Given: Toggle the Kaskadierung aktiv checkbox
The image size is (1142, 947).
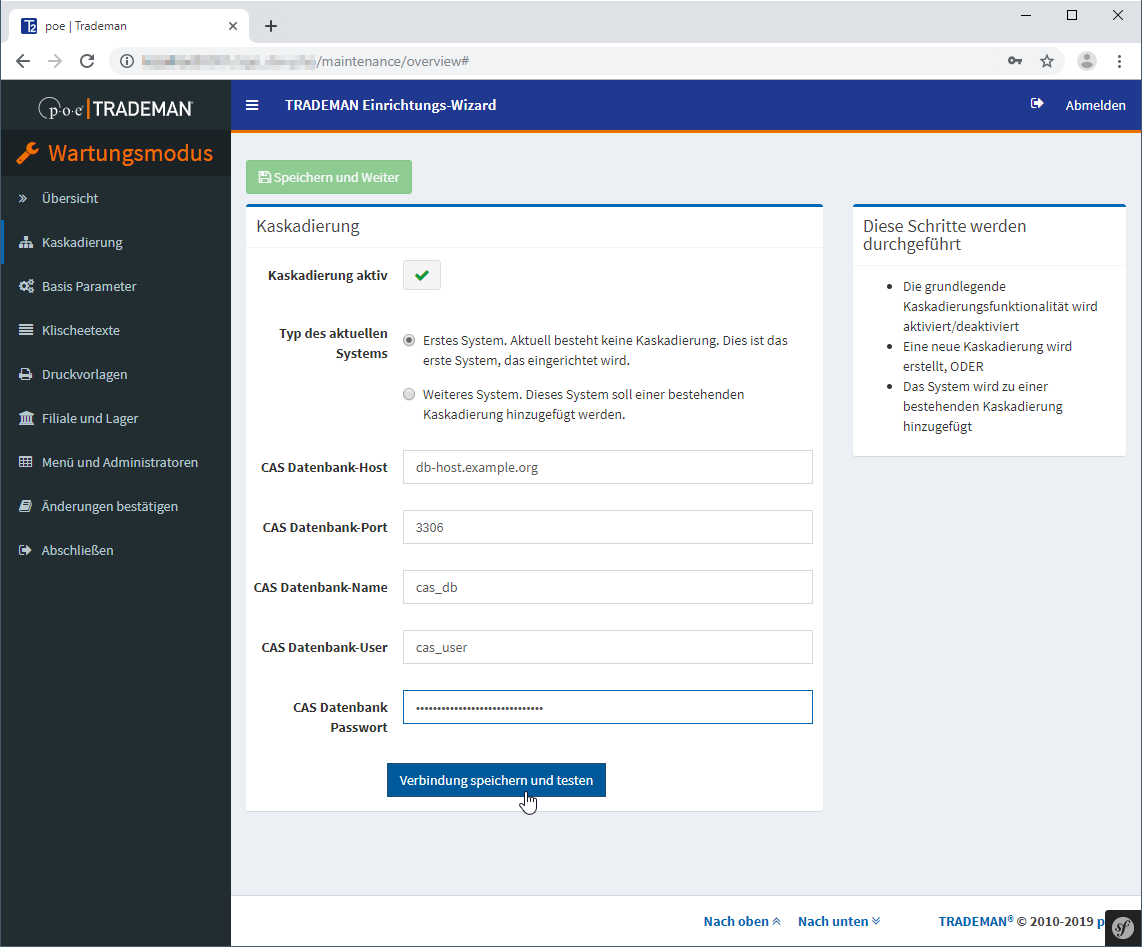Looking at the screenshot, I should (x=422, y=275).
